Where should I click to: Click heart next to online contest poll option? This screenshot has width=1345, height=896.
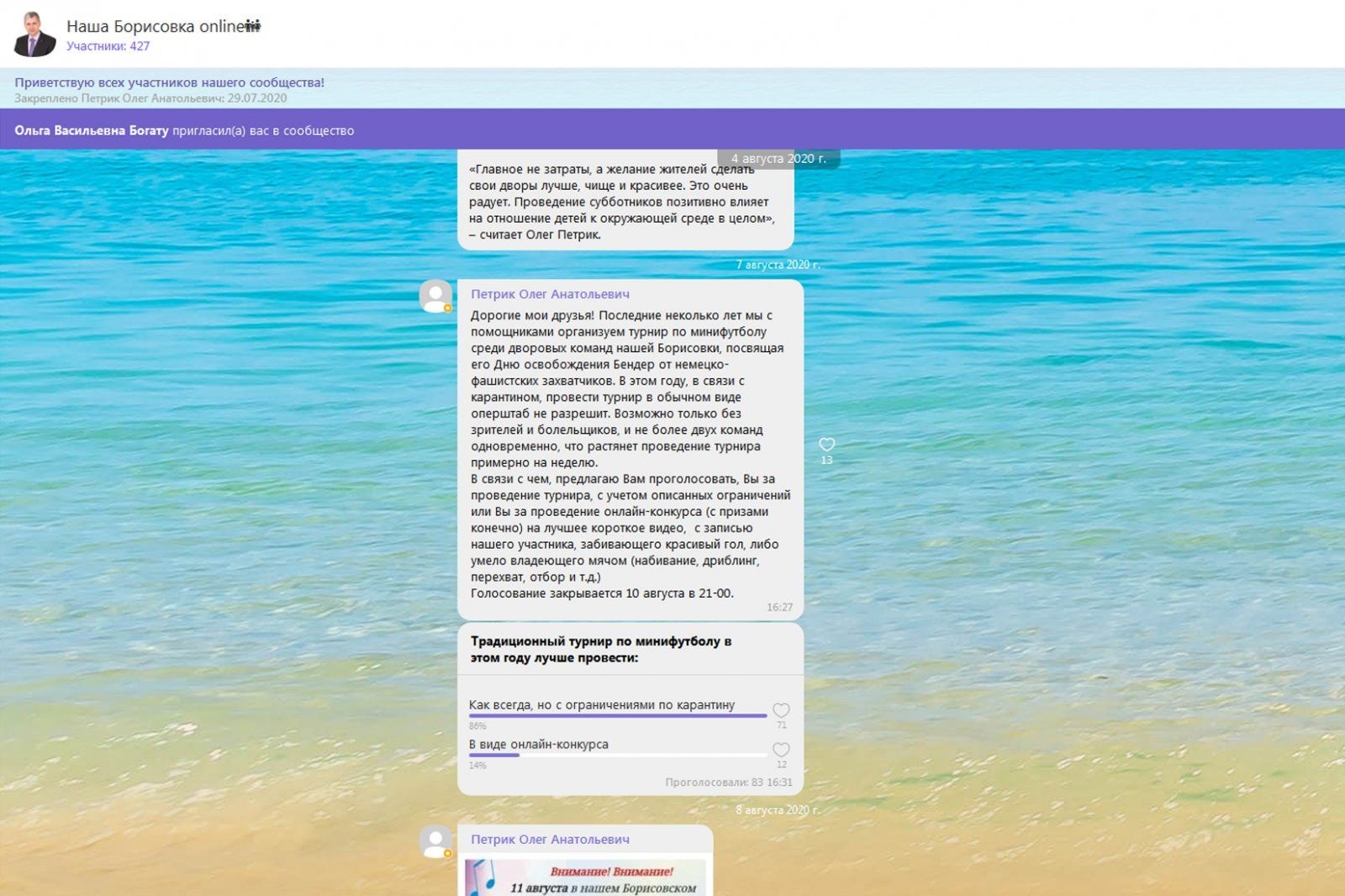click(781, 749)
